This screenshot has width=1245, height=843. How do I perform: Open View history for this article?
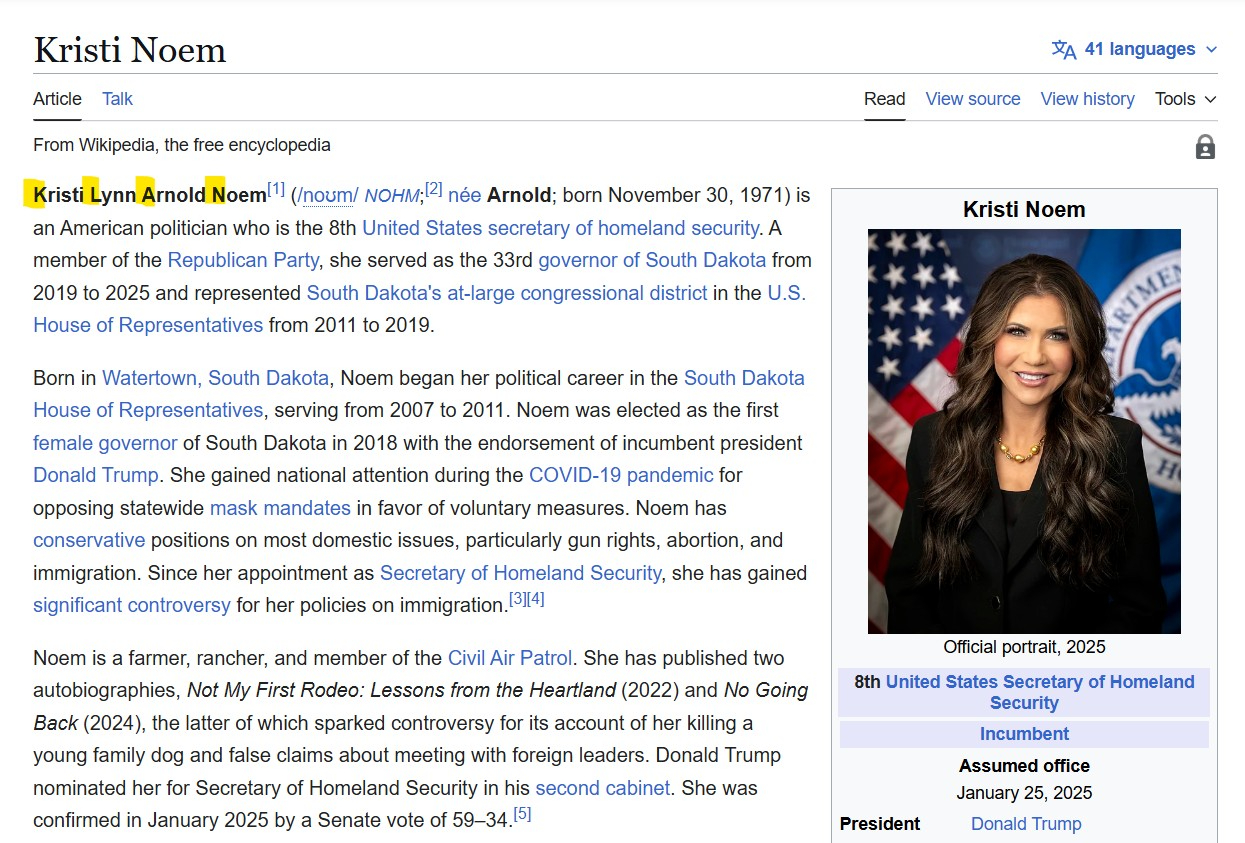(1087, 99)
